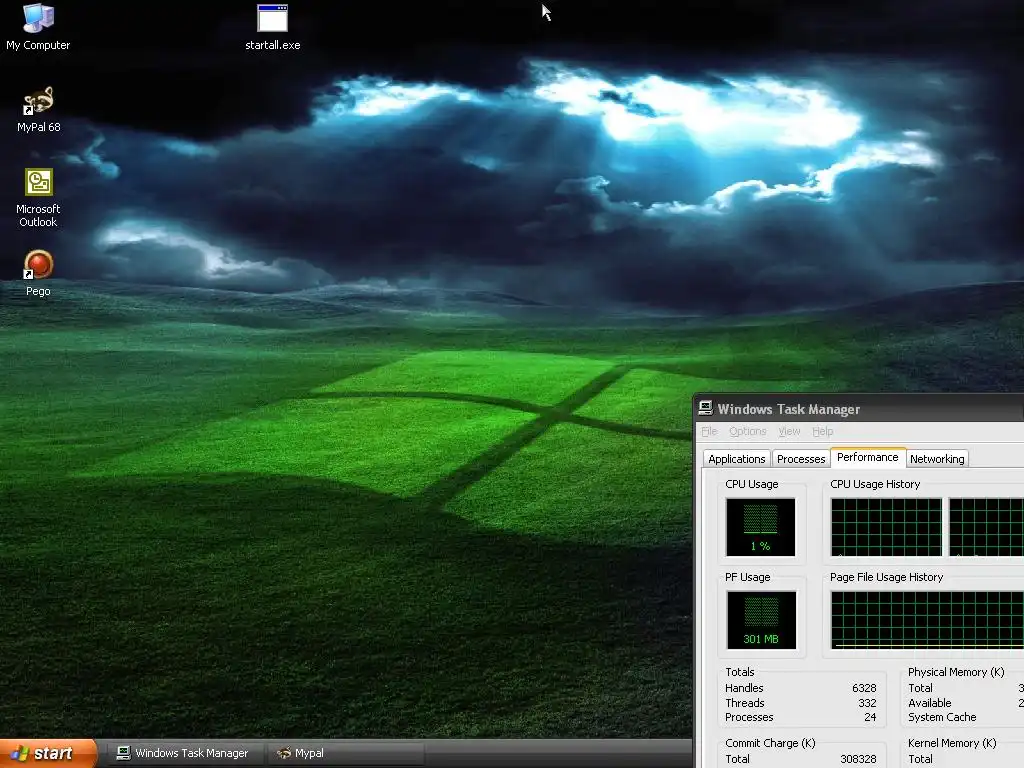This screenshot has width=1024, height=768.
Task: Select the Performance tab
Action: (x=868, y=457)
